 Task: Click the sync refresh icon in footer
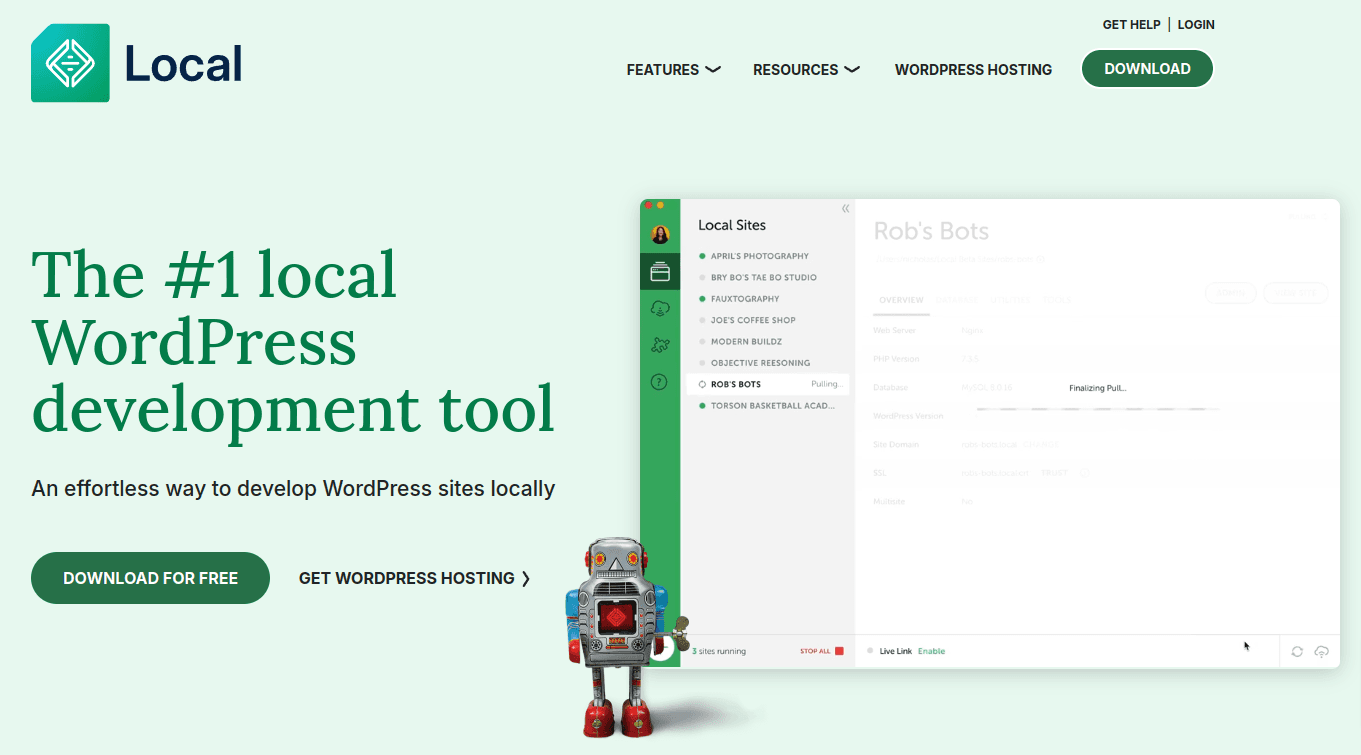tap(1297, 651)
